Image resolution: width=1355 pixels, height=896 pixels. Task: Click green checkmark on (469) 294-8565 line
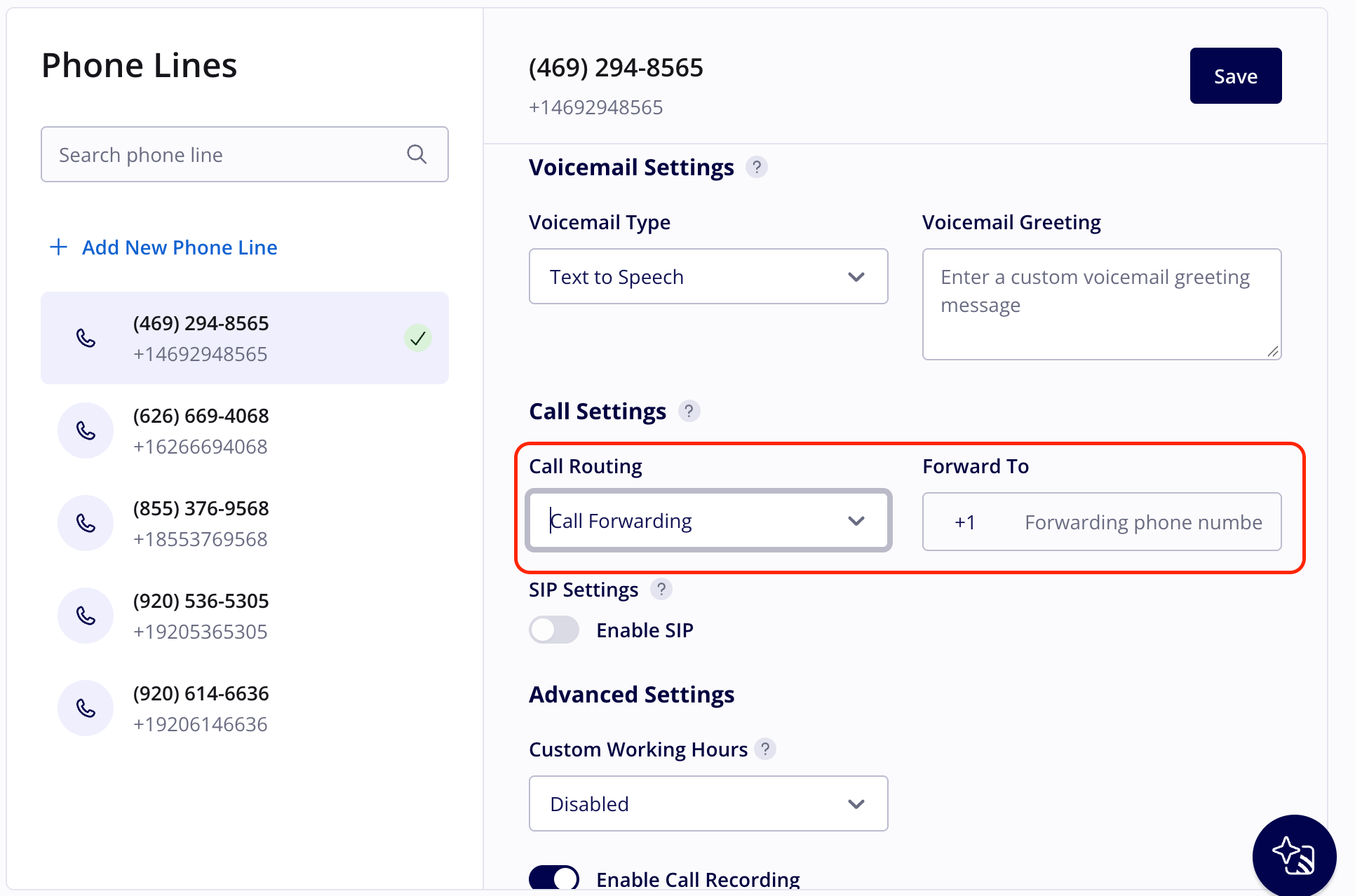[x=418, y=339]
